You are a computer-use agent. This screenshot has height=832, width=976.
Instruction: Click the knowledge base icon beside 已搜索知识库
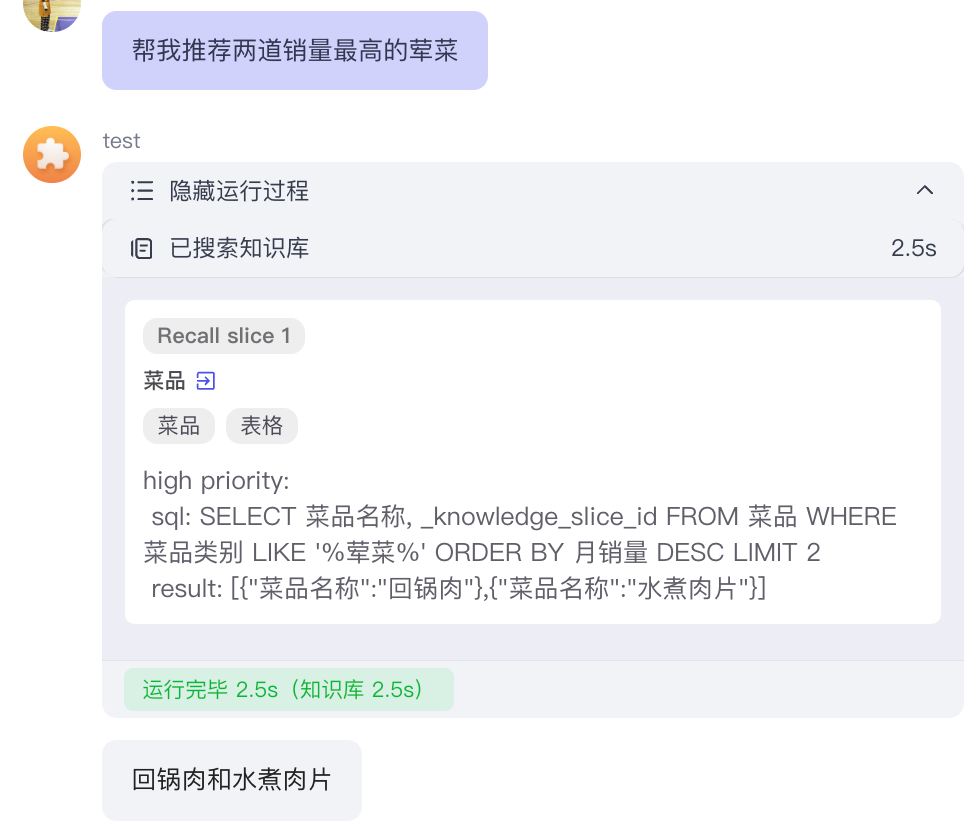click(142, 249)
